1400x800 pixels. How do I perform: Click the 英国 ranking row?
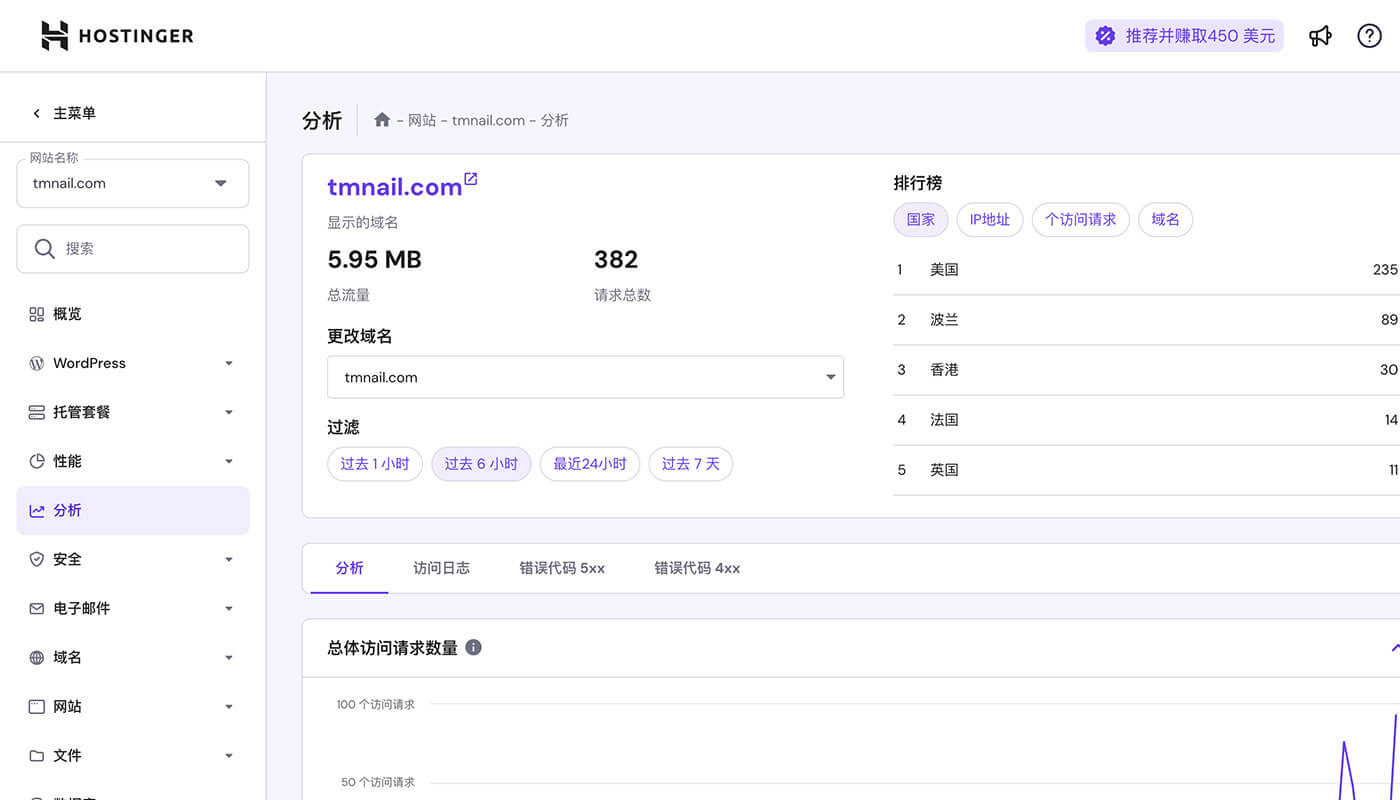tap(1146, 470)
